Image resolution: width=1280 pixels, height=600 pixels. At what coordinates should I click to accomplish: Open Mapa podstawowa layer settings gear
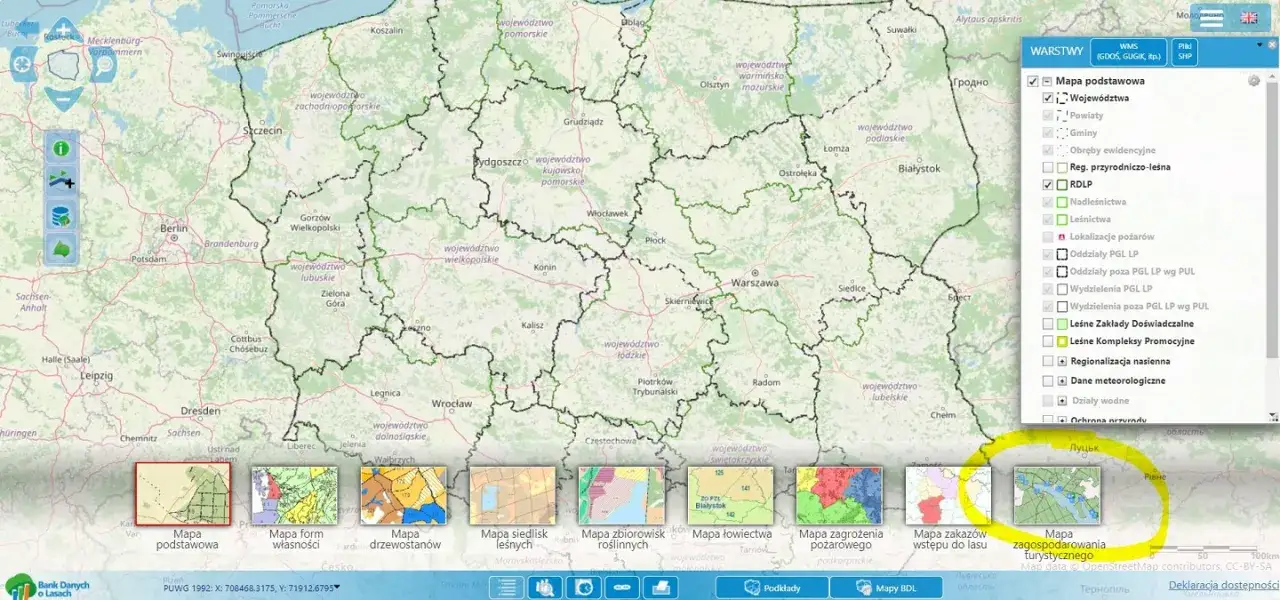coord(1254,81)
